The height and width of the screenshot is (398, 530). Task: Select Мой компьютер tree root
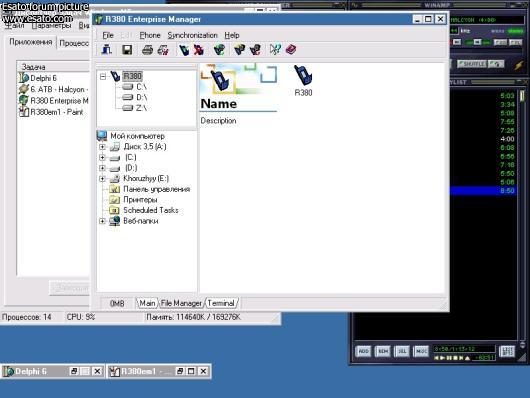[x=138, y=136]
